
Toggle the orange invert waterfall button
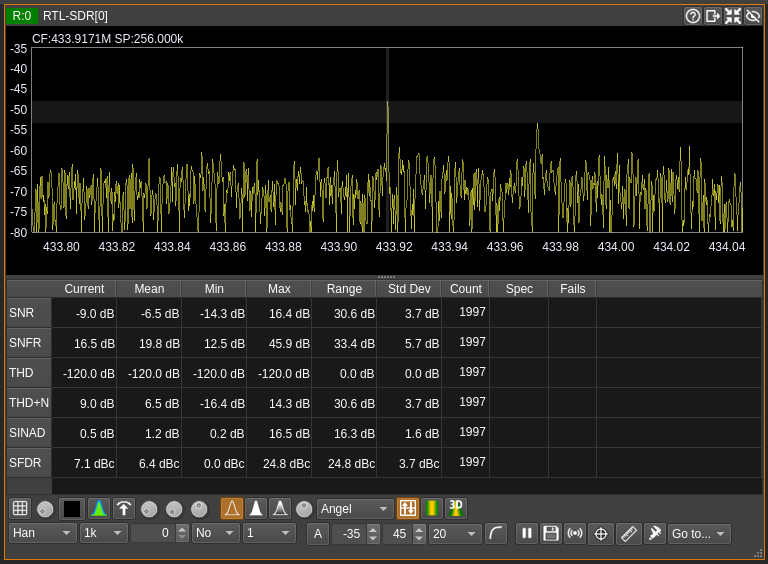408,508
